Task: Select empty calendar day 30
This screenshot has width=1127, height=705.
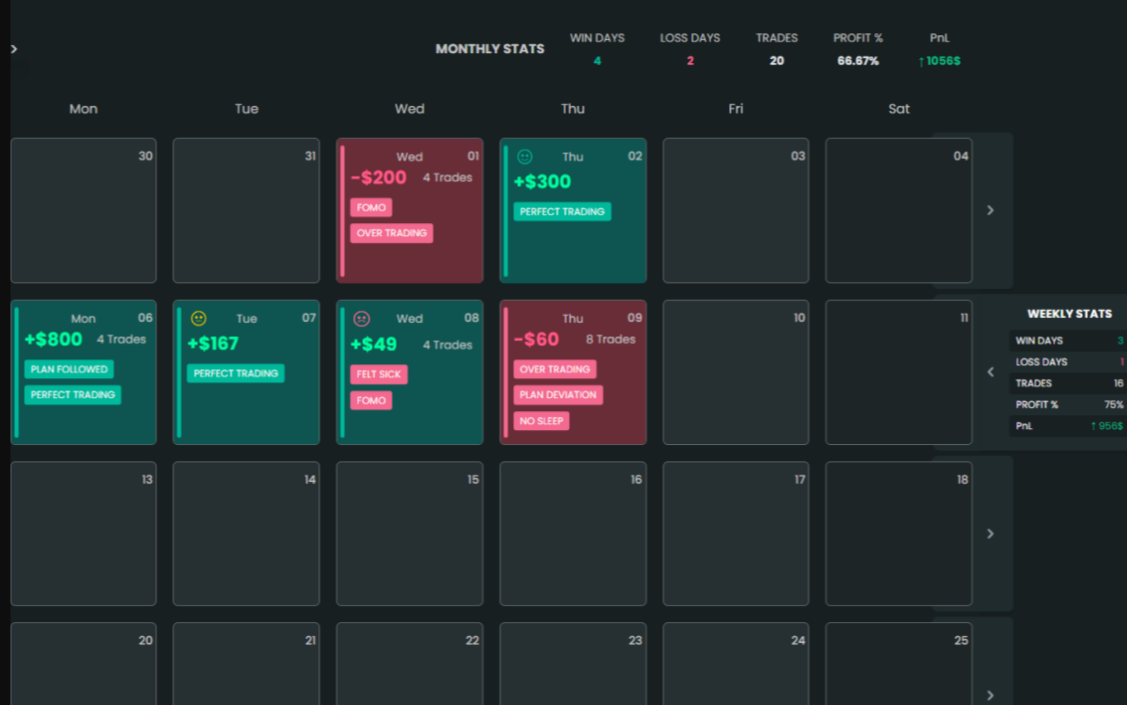Action: click(x=83, y=210)
